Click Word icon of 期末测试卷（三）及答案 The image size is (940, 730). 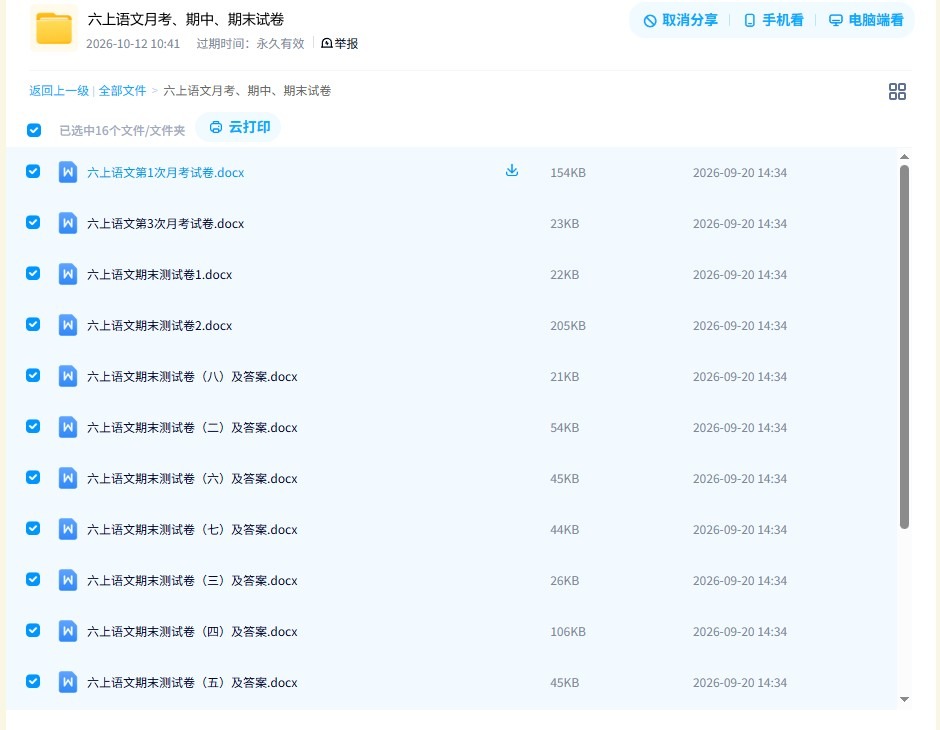tap(68, 580)
